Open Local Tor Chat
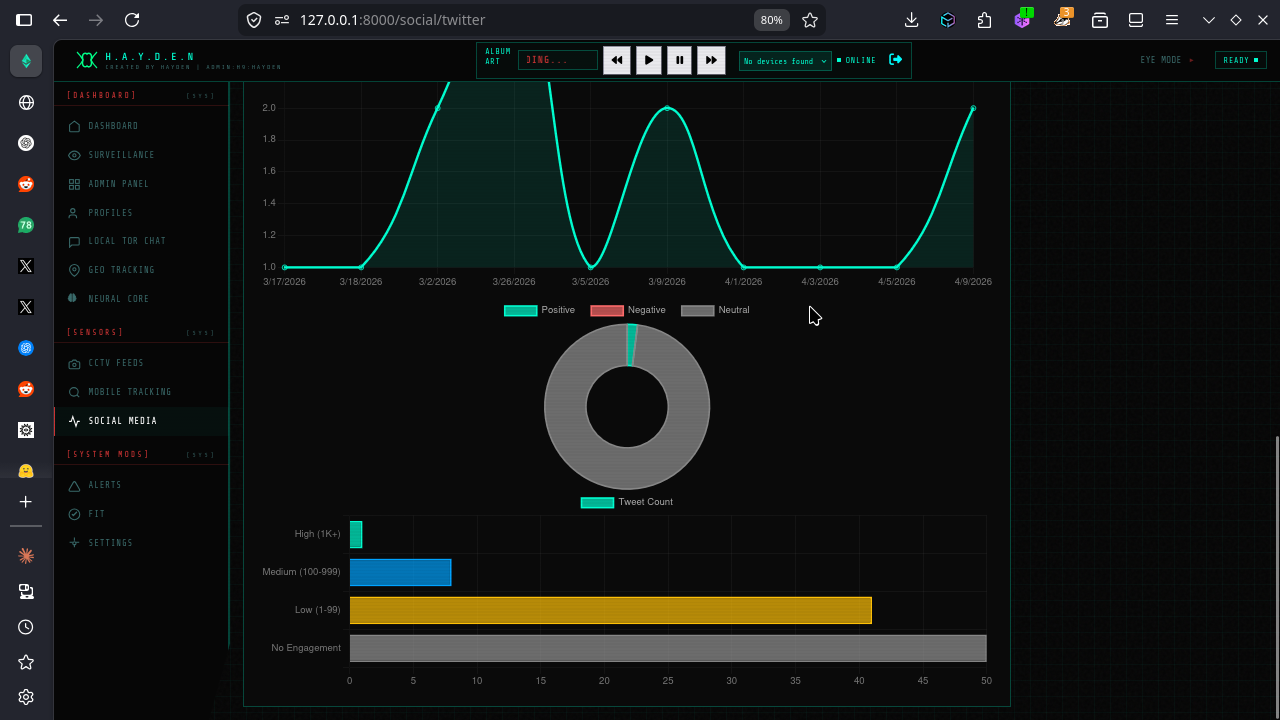1280x720 pixels. (141, 241)
